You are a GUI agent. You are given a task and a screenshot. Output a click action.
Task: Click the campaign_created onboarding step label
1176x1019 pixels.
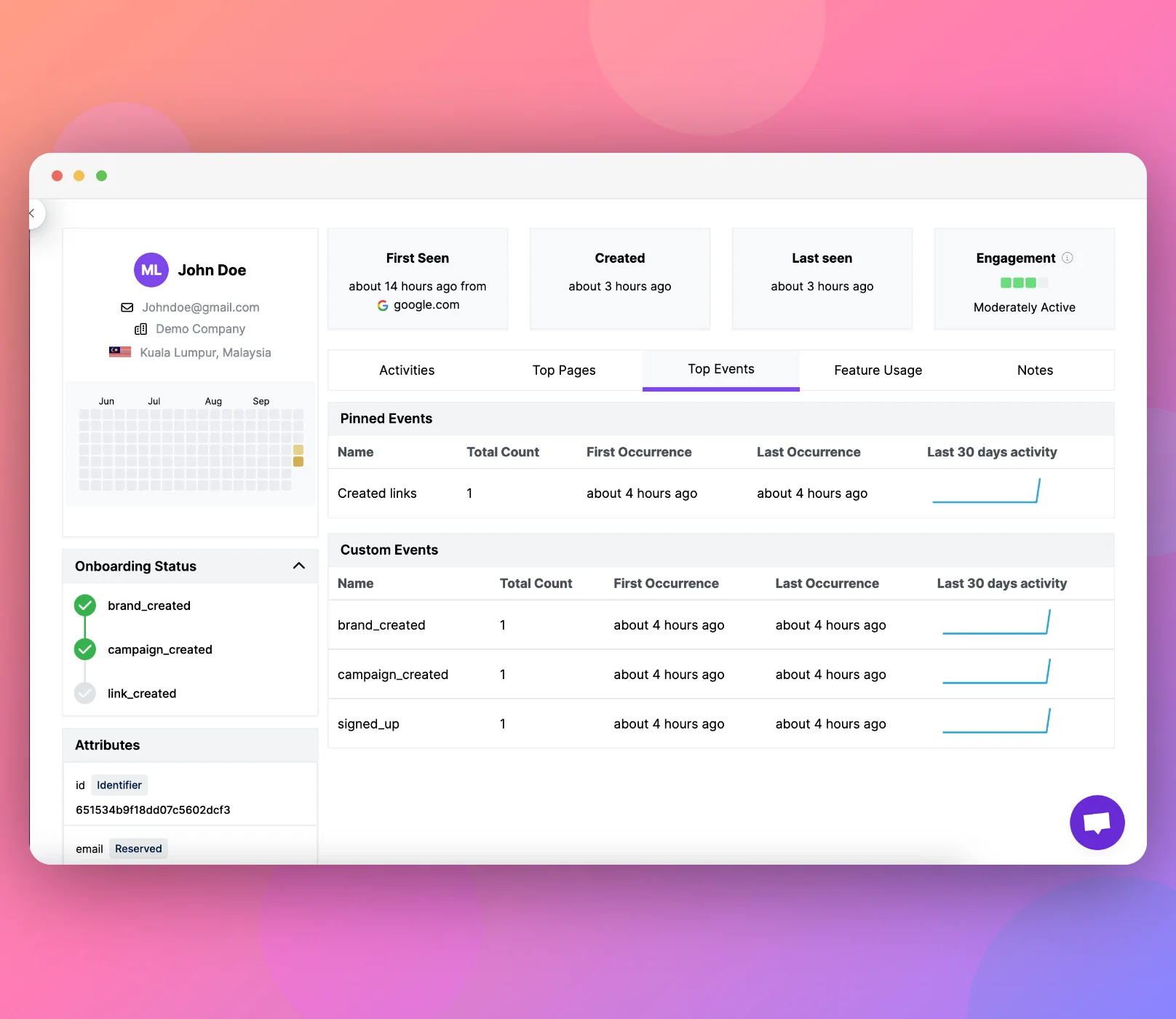point(160,649)
